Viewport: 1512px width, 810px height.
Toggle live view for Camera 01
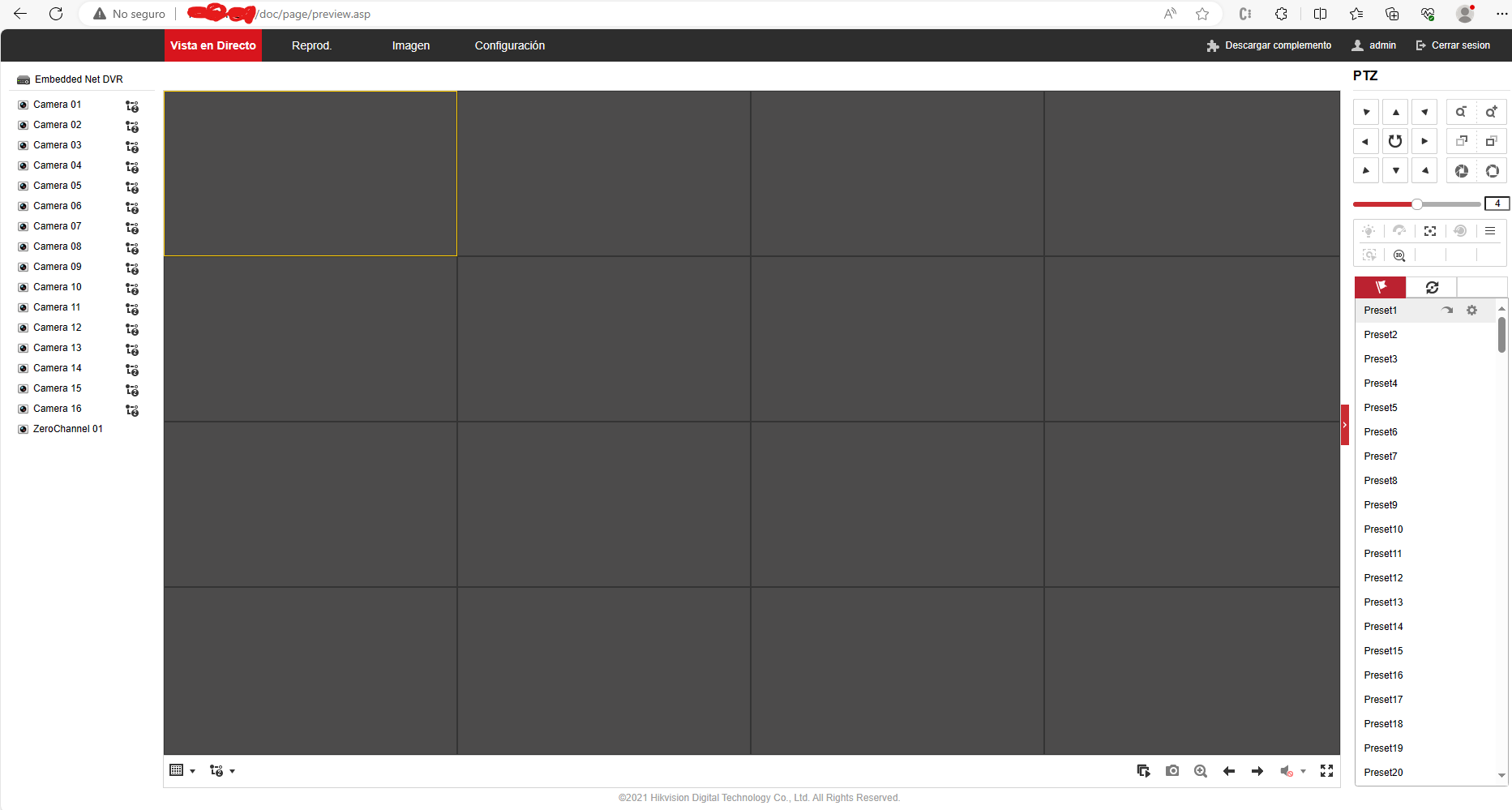(24, 105)
